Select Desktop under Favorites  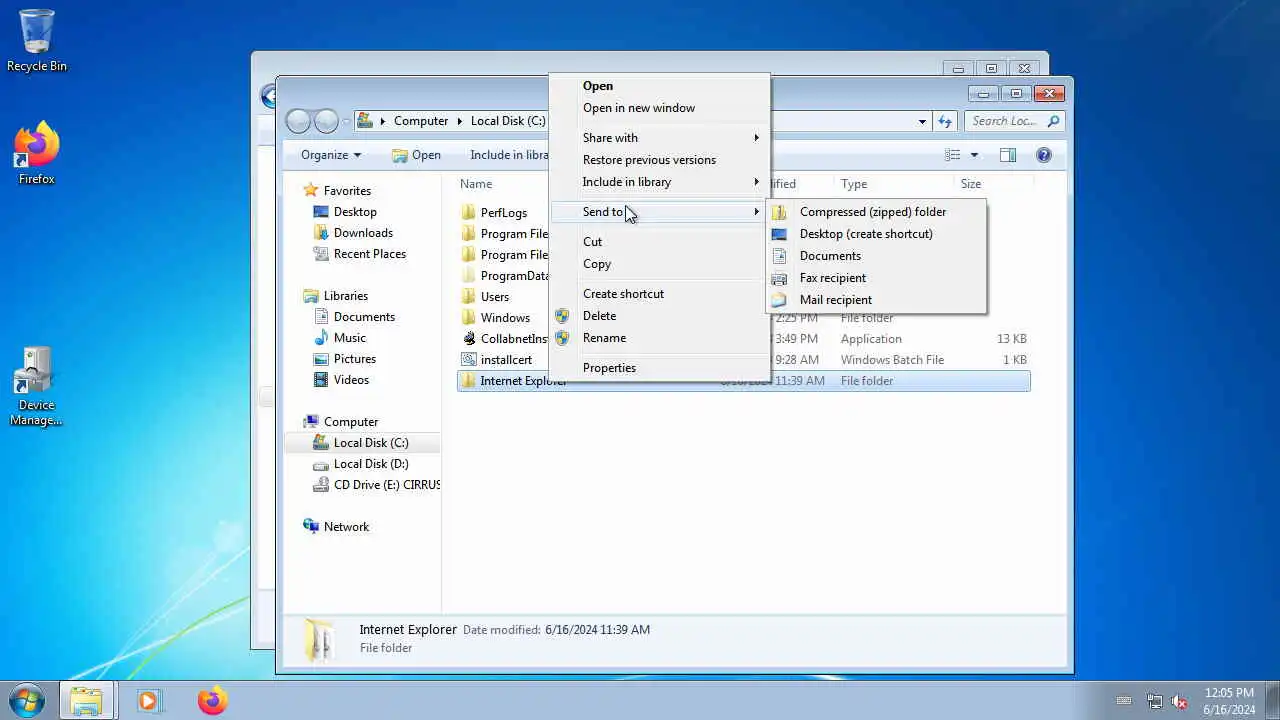(345, 212)
